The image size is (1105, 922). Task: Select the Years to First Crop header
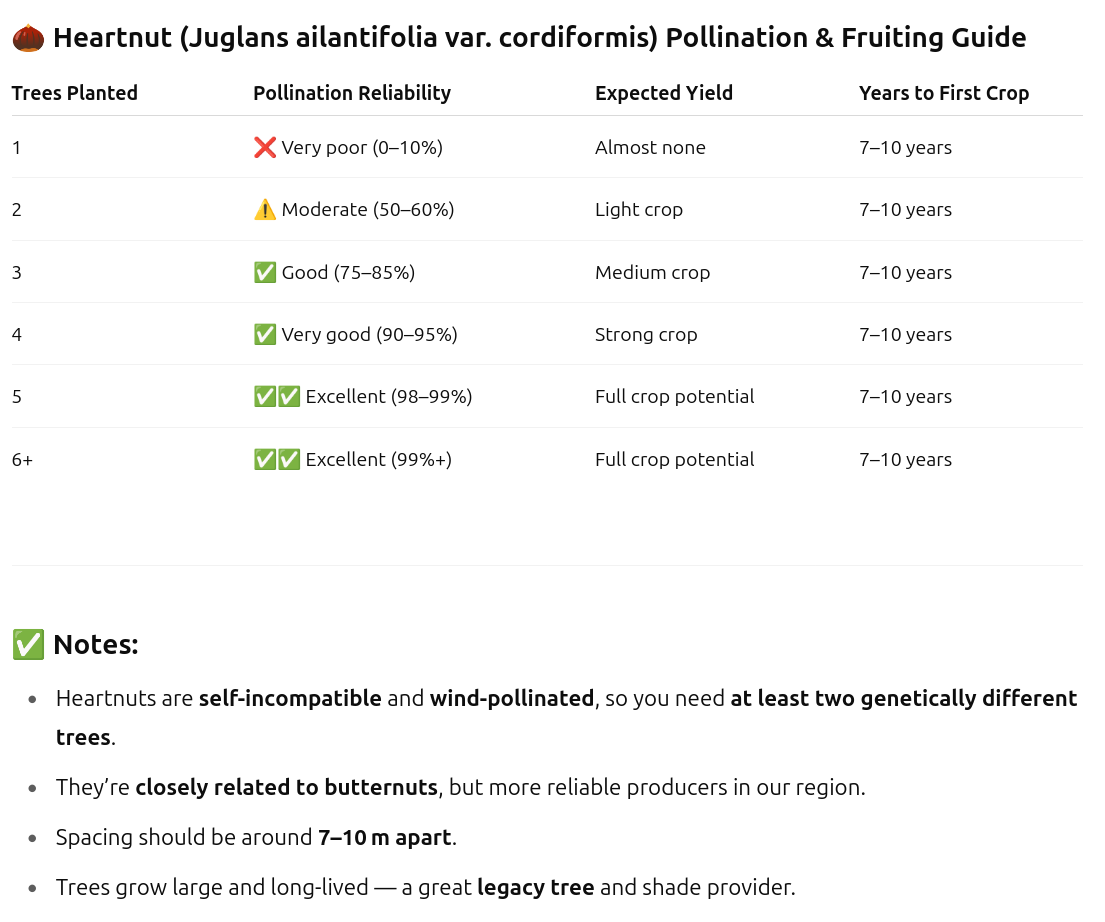coord(944,93)
